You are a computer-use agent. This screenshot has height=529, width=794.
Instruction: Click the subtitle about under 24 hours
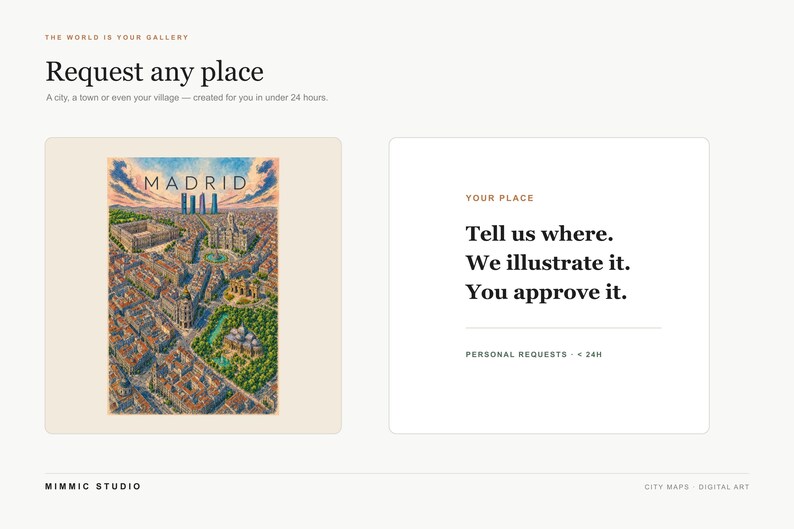[187, 98]
